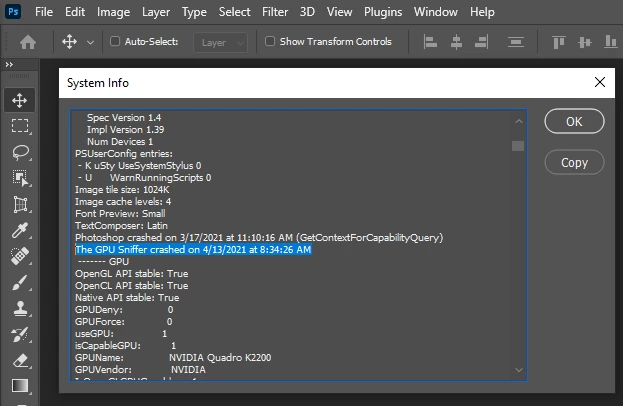Expand the toolbar with double-arrow icon
The height and width of the screenshot is (406, 623).
pos(9,64)
